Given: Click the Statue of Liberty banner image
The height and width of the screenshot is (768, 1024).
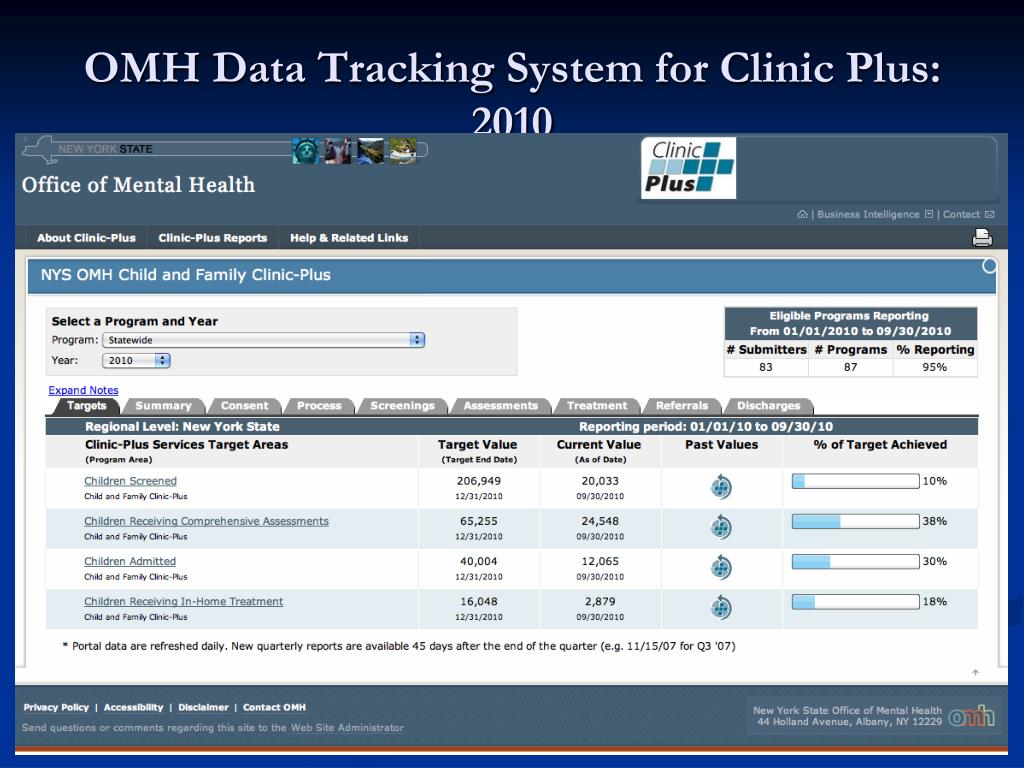Looking at the screenshot, I should pyautogui.click(x=305, y=151).
